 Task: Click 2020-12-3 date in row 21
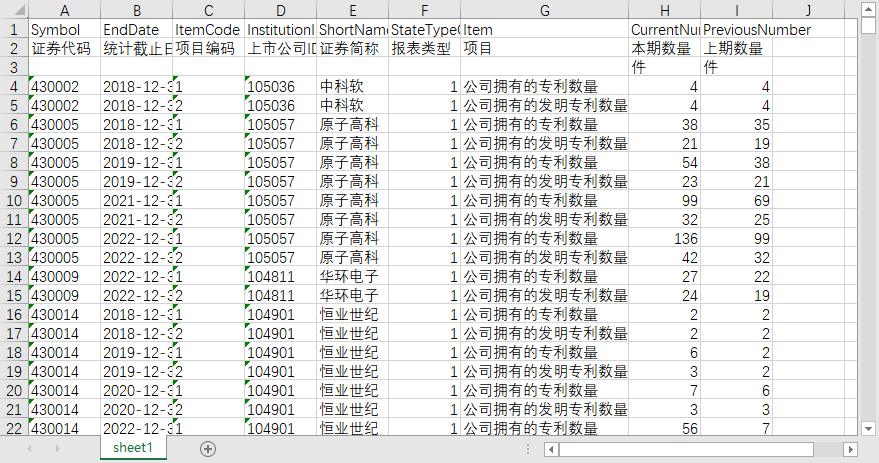137,410
